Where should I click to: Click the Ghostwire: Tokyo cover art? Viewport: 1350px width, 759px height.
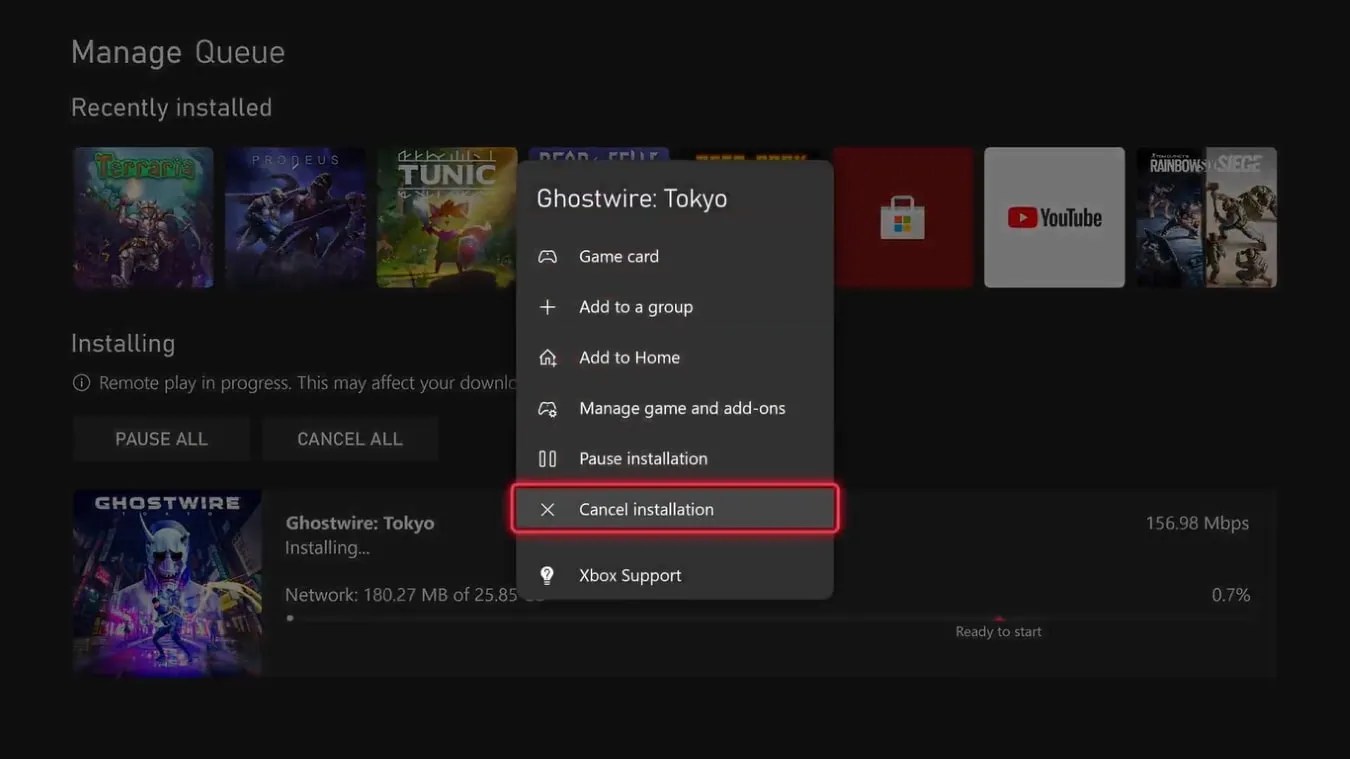pyautogui.click(x=166, y=583)
